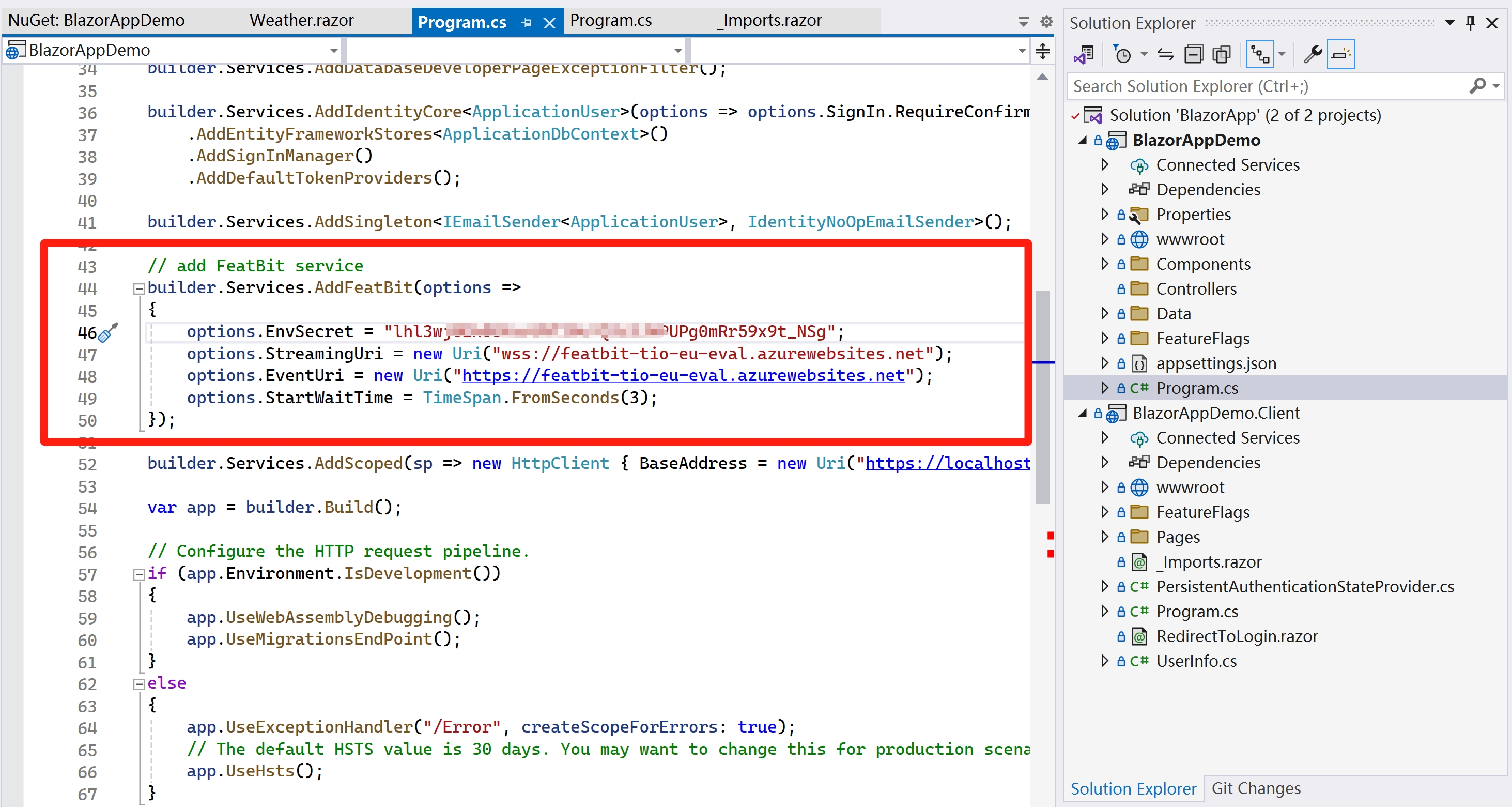Pin the active Program.cs tab
Viewport: 1512px width, 807px height.
527,23
